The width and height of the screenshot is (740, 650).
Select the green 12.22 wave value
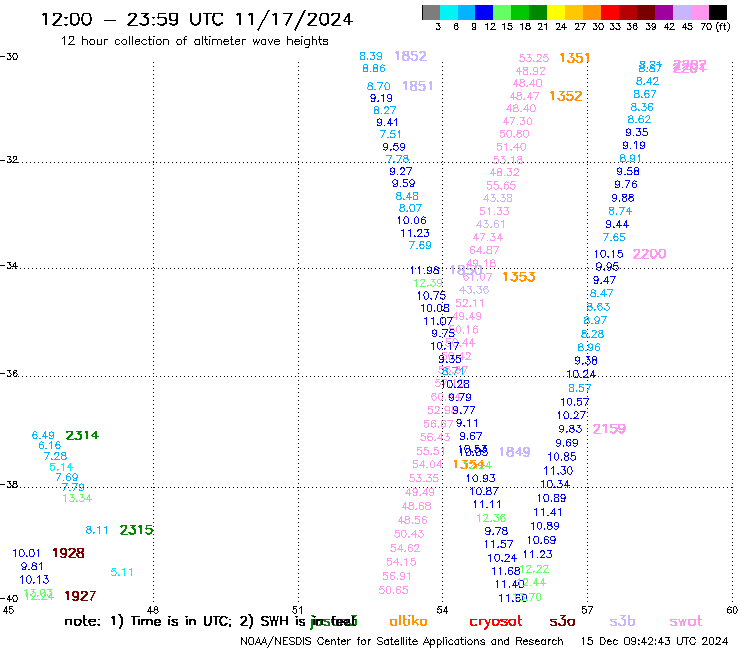pos(534,569)
